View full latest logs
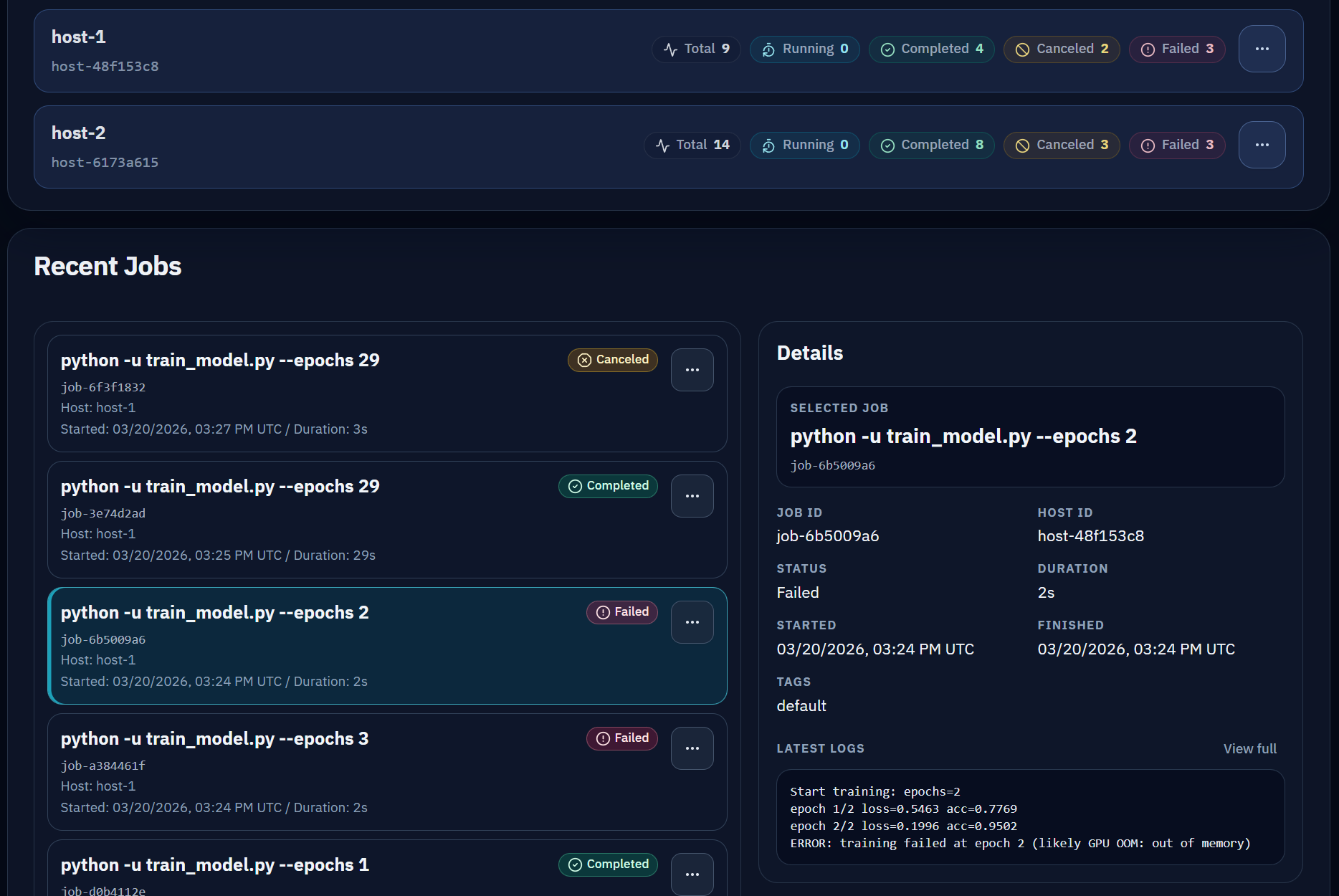Screen dimensions: 1339x896 pos(1249,748)
